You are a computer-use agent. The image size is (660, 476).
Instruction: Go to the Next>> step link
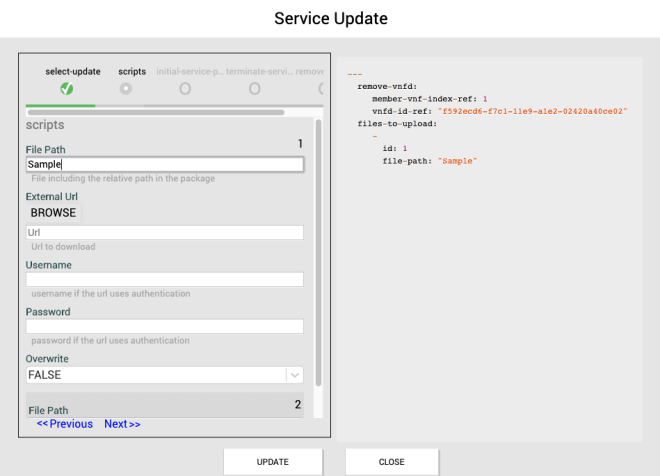pyautogui.click(x=122, y=424)
